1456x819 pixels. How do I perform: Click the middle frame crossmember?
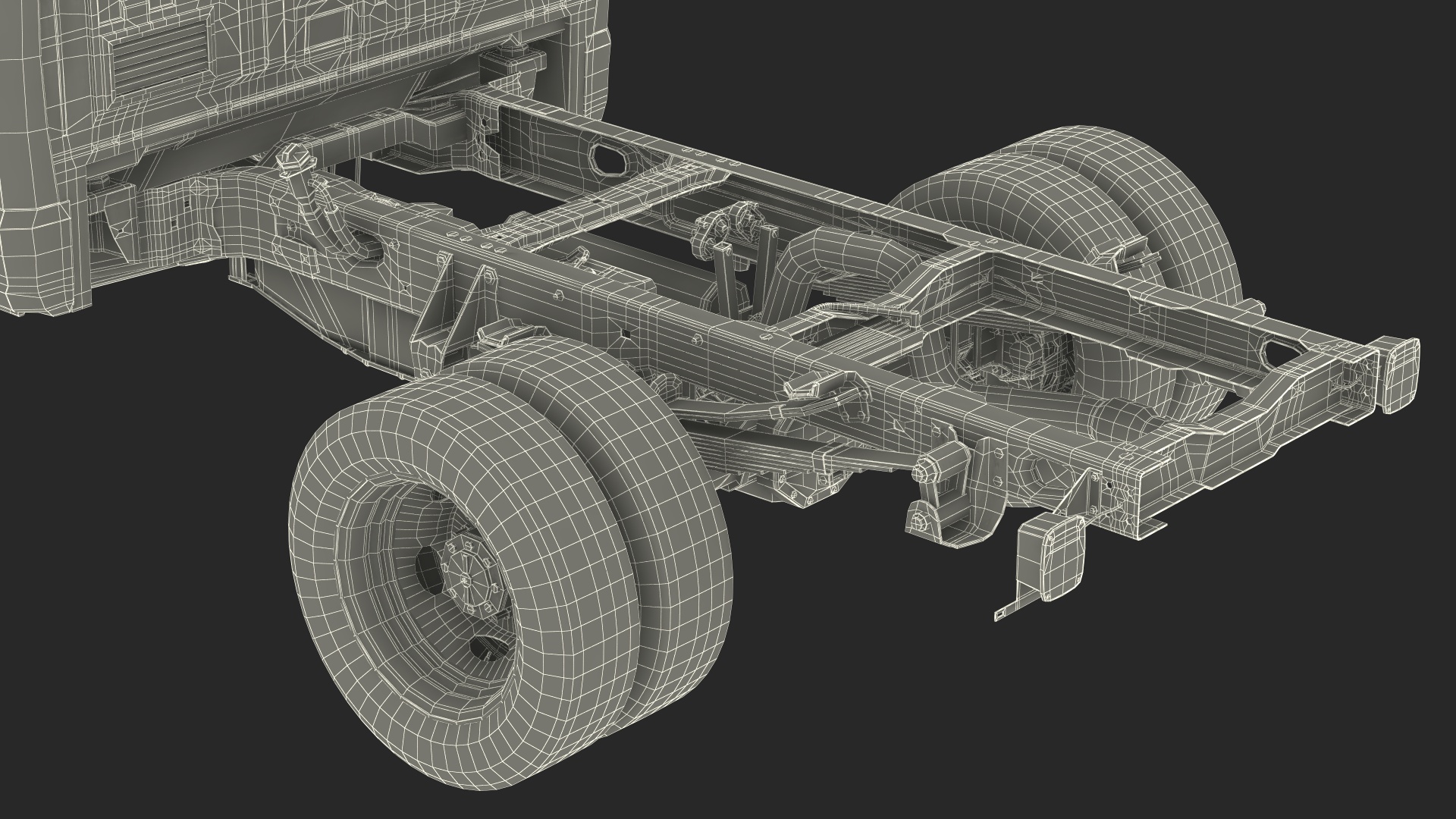pos(622,209)
